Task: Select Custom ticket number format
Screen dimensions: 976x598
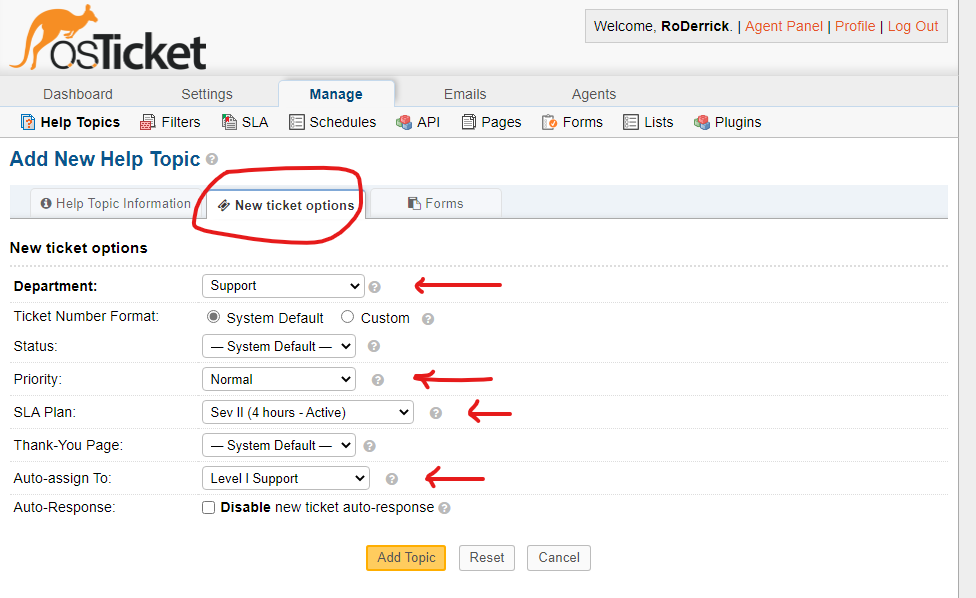Action: point(347,317)
